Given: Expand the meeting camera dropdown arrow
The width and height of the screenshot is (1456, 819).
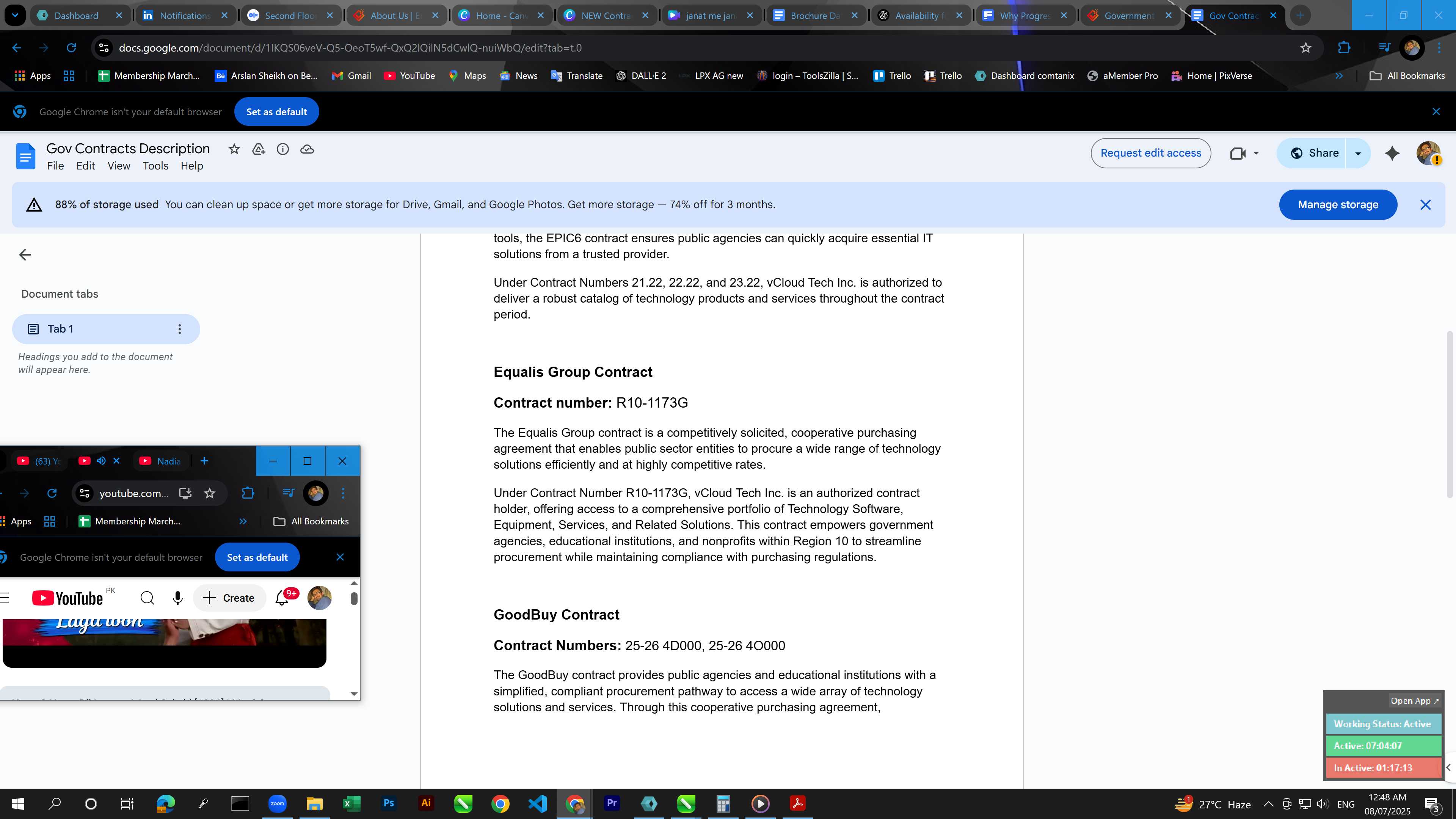Looking at the screenshot, I should [1256, 153].
